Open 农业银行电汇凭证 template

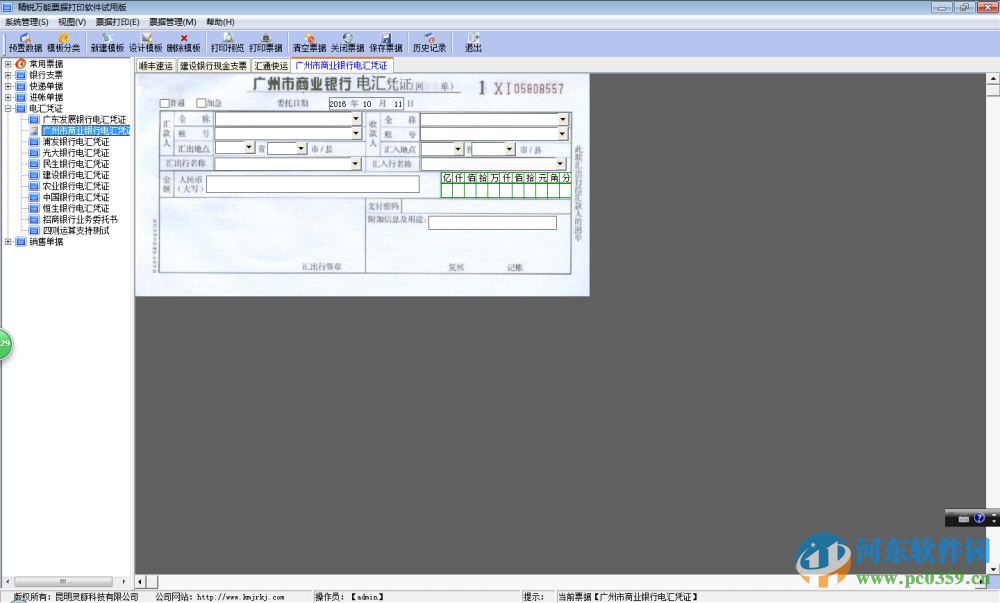click(x=76, y=186)
